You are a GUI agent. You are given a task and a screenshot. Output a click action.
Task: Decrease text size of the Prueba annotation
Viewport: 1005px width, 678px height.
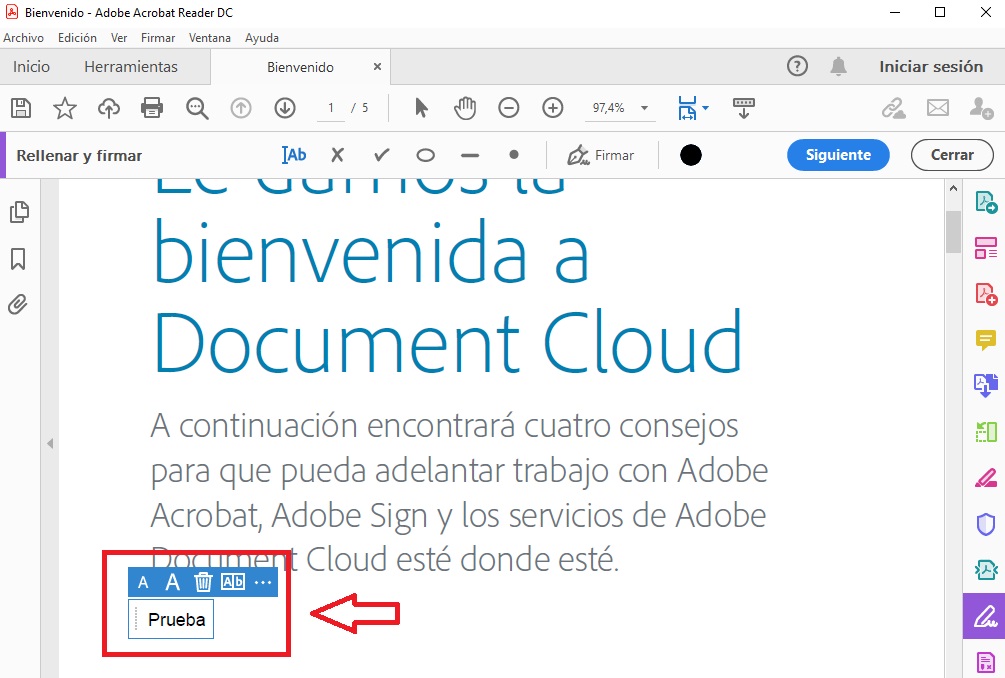(142, 582)
